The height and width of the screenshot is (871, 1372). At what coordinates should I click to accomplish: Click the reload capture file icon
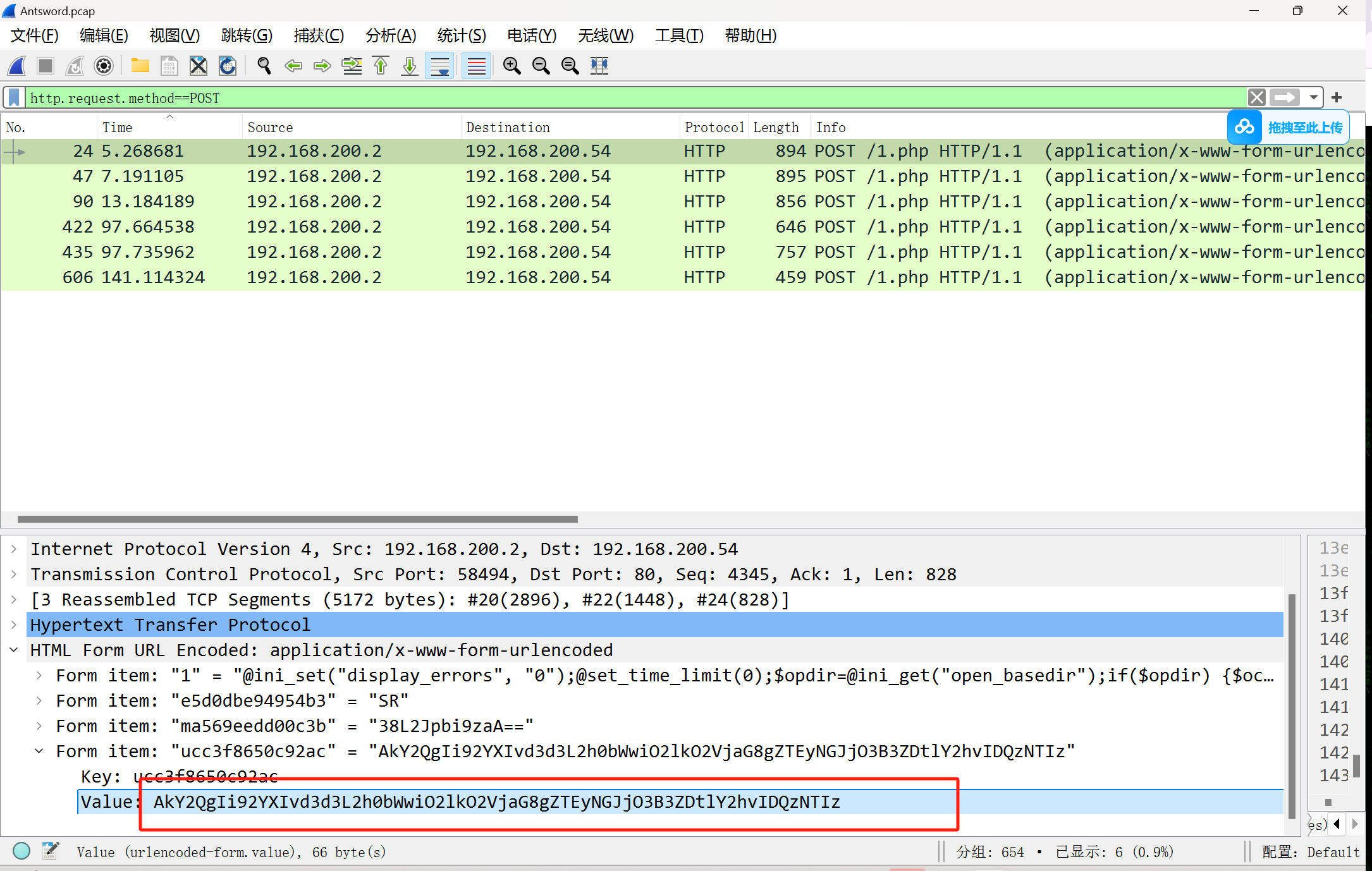pyautogui.click(x=228, y=66)
